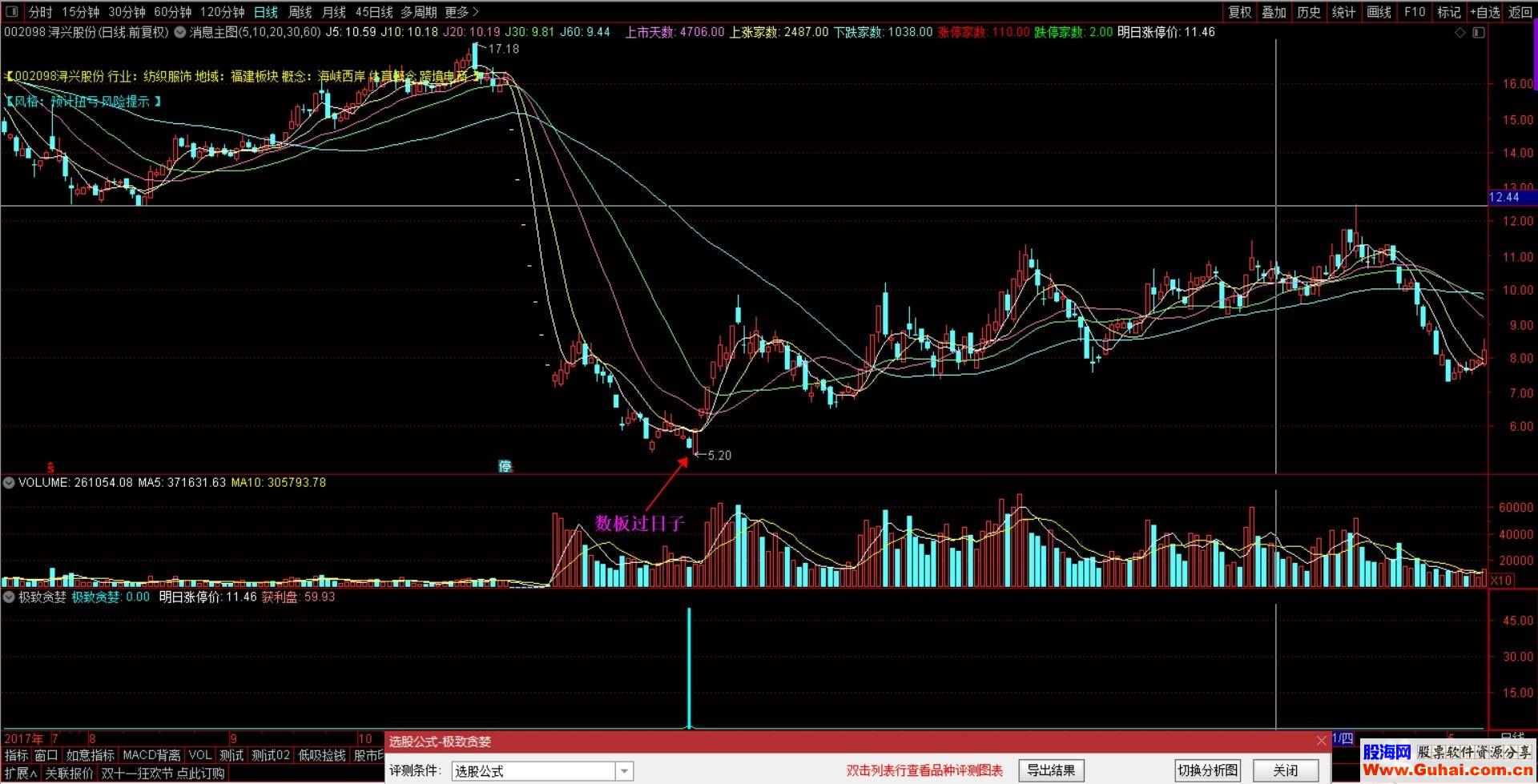Click the blue 停 suspension marker on chart
The image size is (1538, 784).
(505, 466)
